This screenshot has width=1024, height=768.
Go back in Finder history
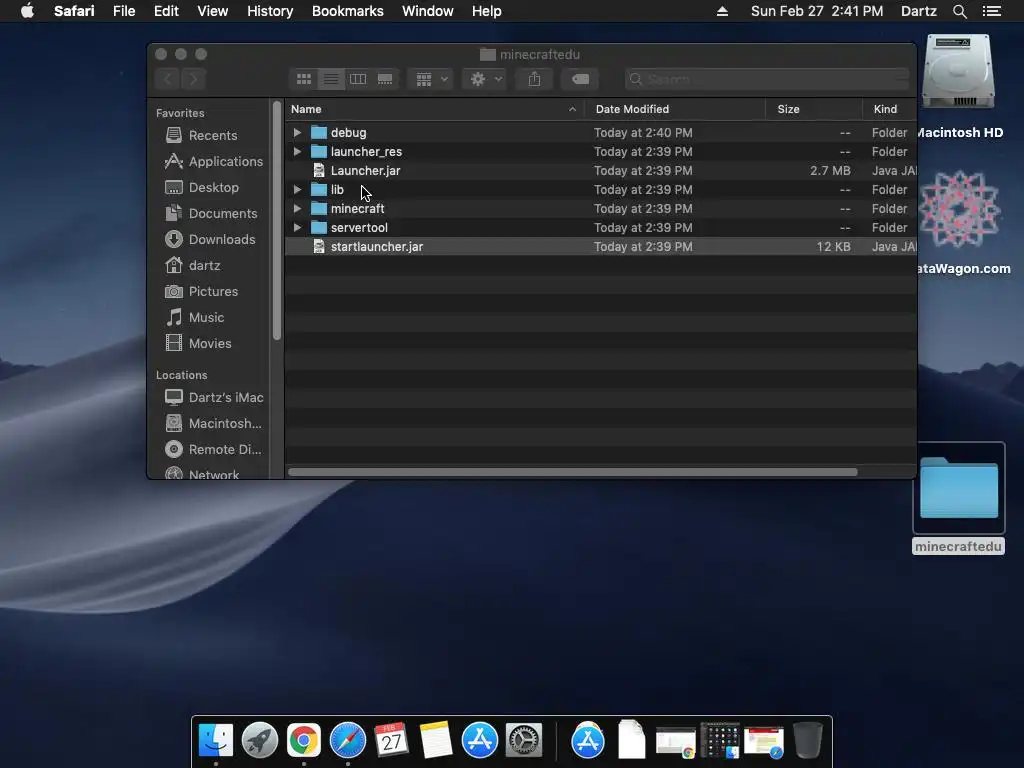tap(168, 79)
